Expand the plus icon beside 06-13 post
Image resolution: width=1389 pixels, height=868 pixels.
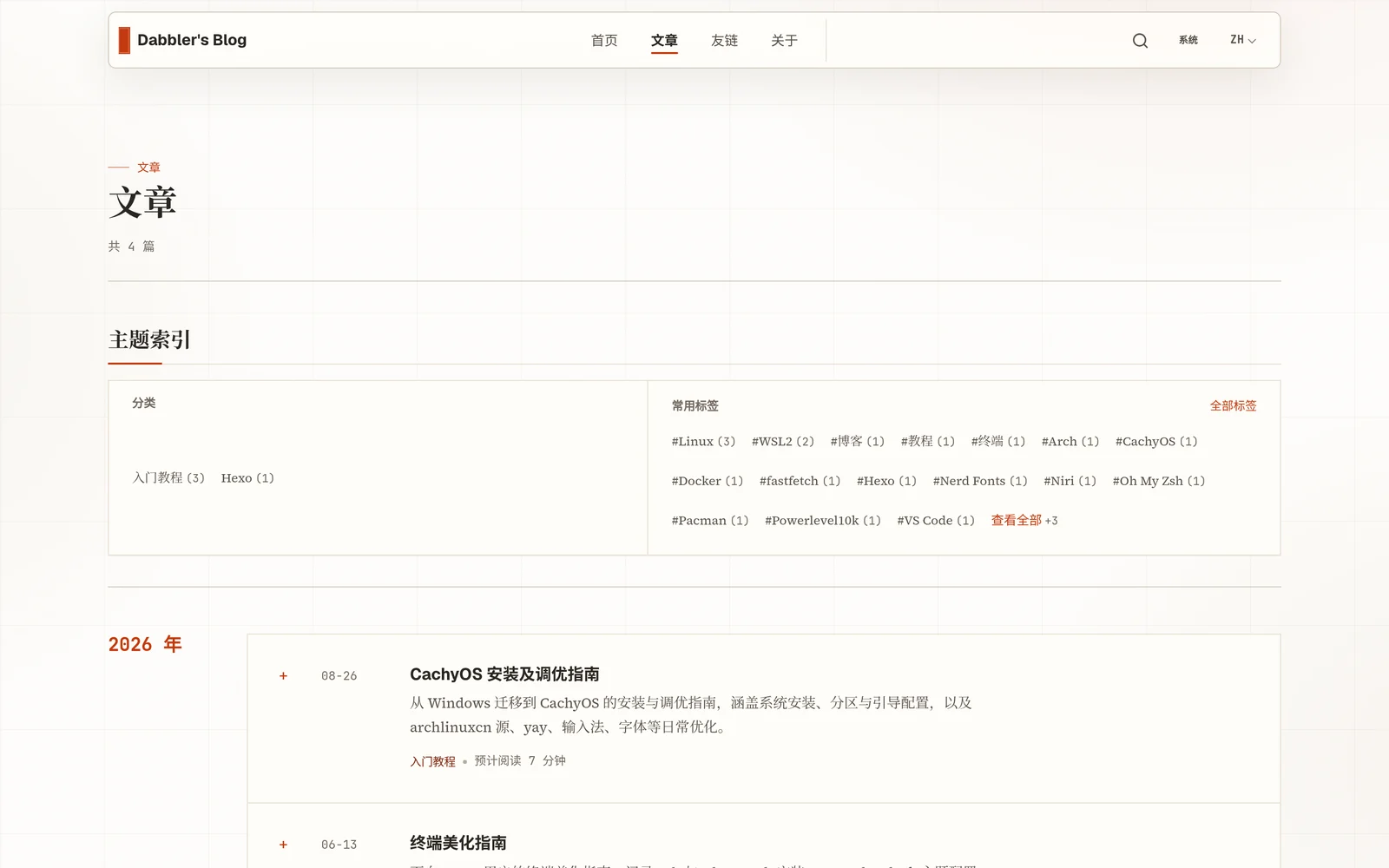283,845
